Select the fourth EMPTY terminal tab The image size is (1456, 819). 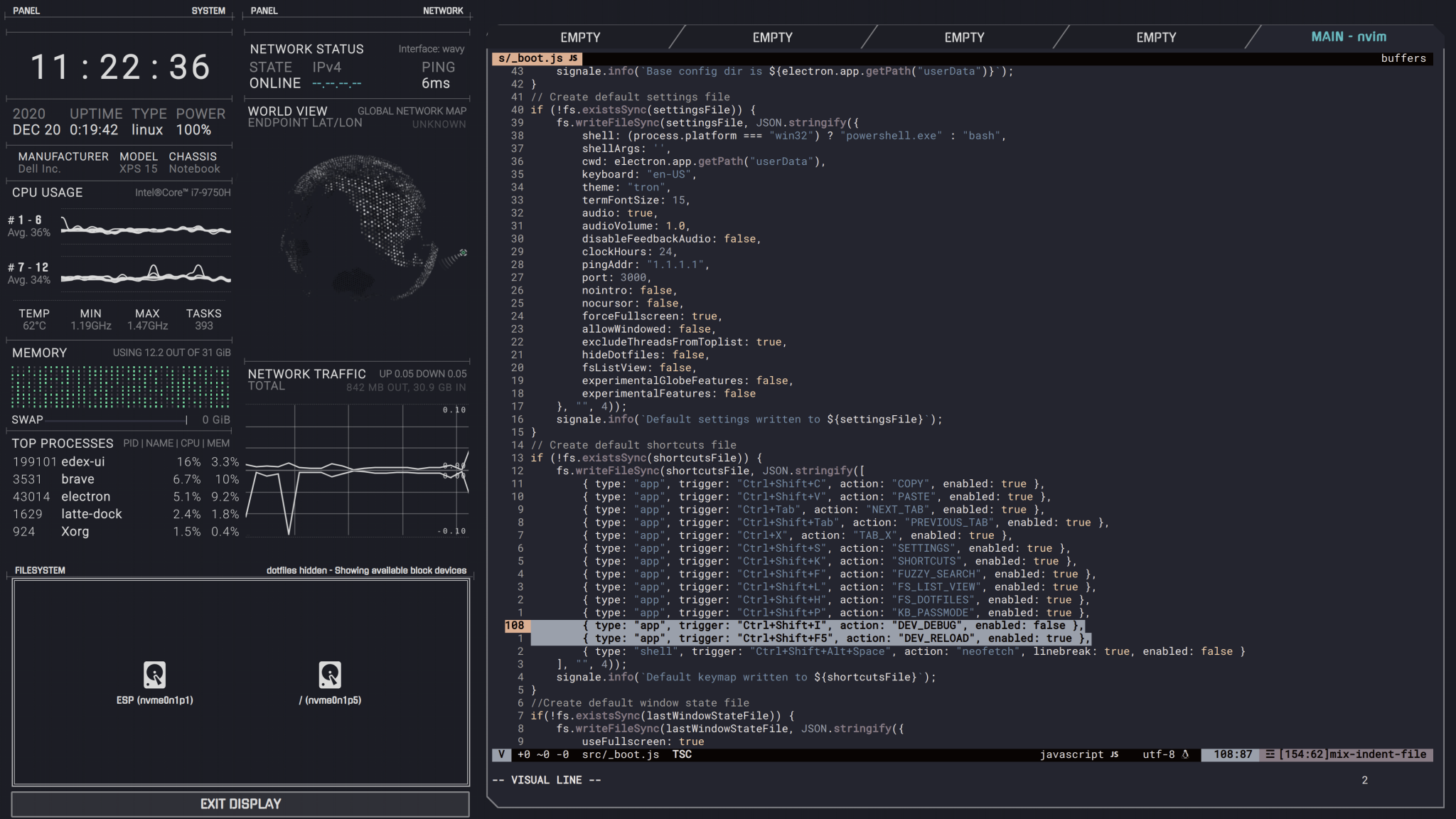point(1156,36)
